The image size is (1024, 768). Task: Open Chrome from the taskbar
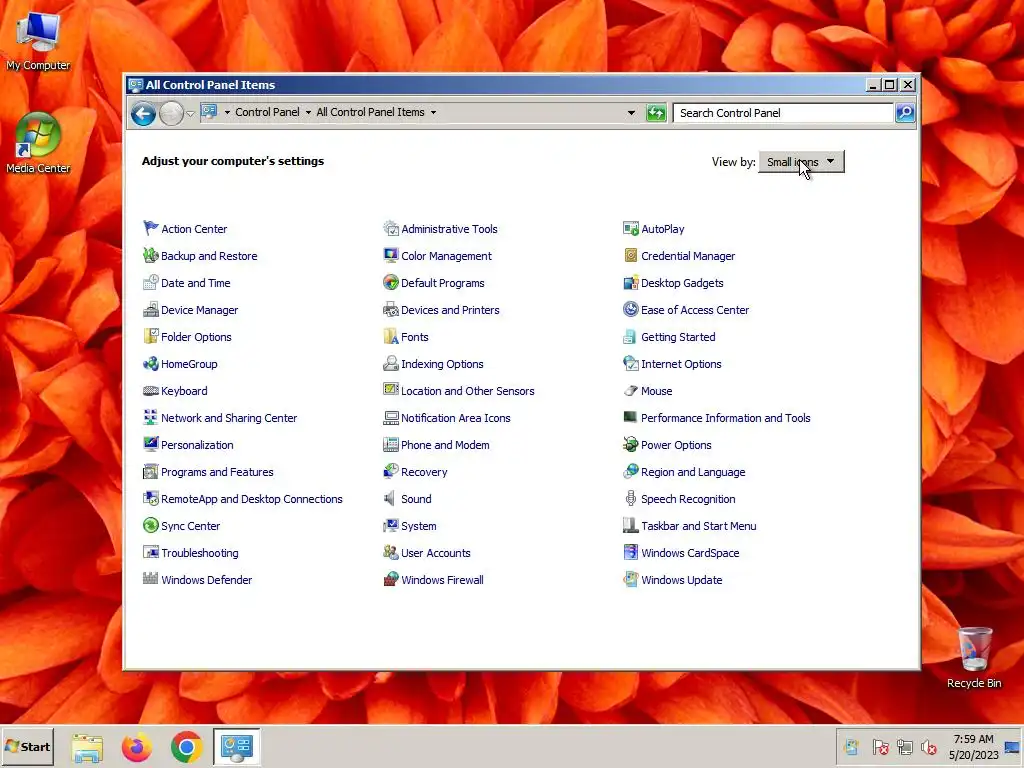tap(187, 747)
